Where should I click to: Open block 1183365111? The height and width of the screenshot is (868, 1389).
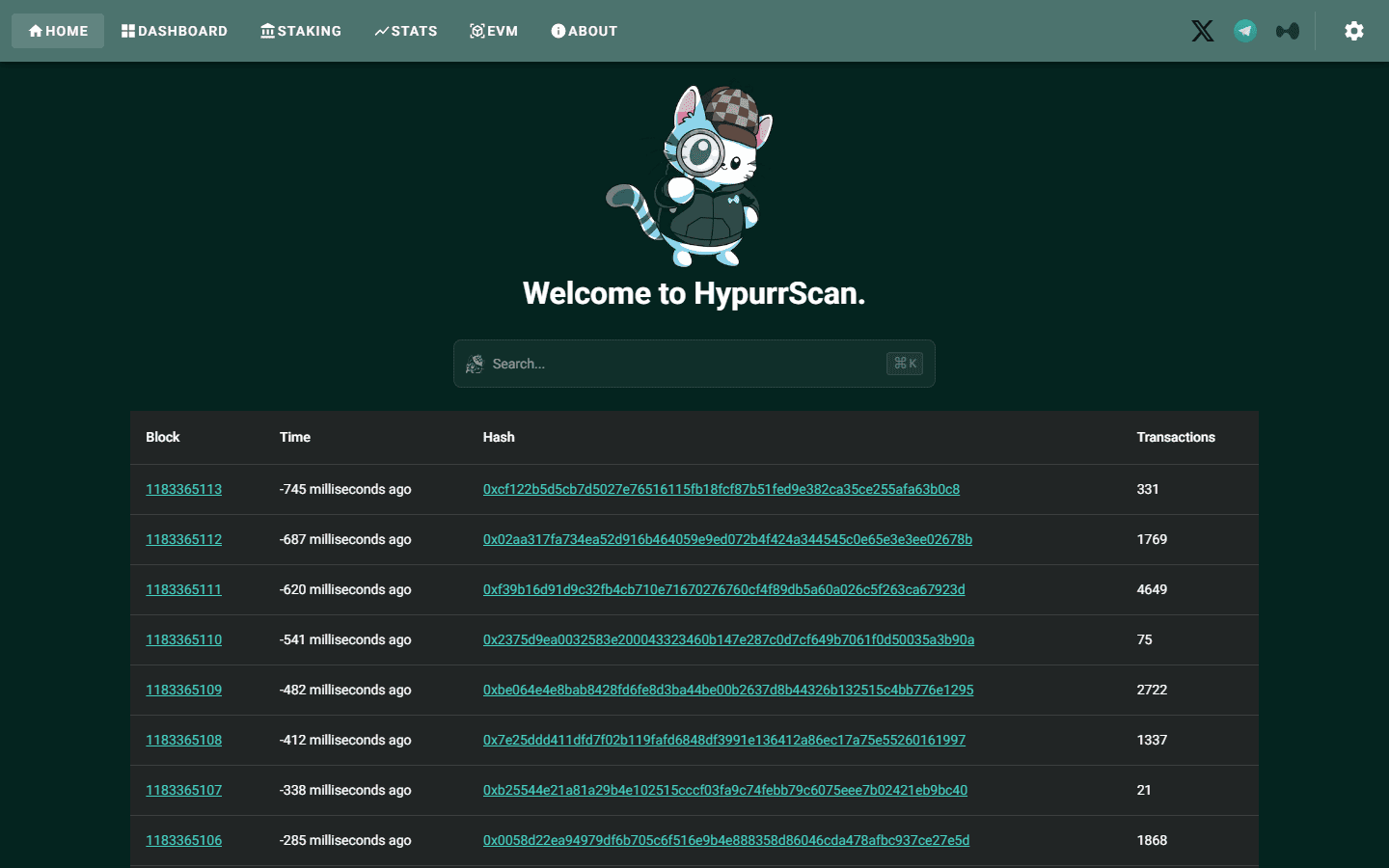coord(183,589)
